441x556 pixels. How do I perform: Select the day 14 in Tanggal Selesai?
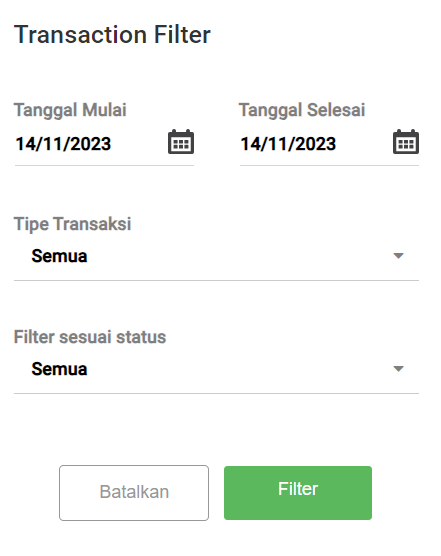click(x=249, y=144)
